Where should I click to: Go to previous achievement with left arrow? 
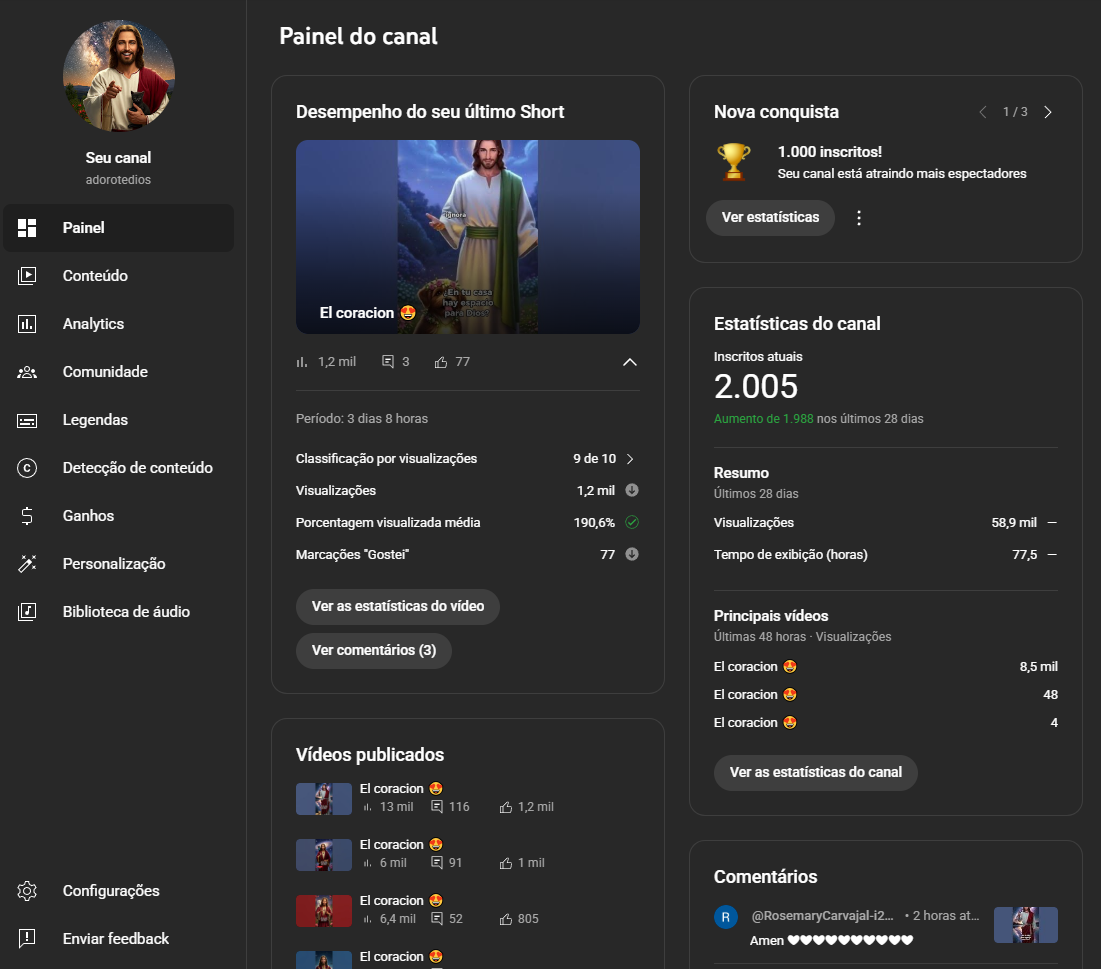(x=983, y=112)
